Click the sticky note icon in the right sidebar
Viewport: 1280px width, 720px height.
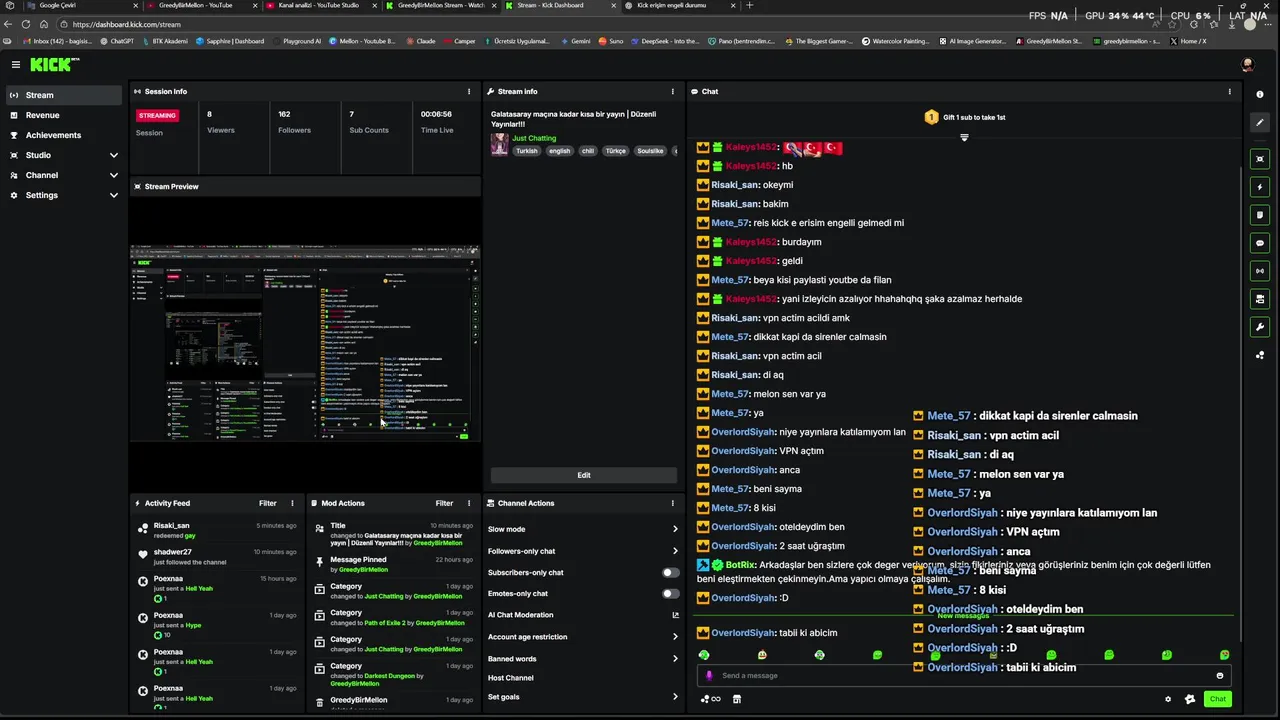pos(1259,215)
